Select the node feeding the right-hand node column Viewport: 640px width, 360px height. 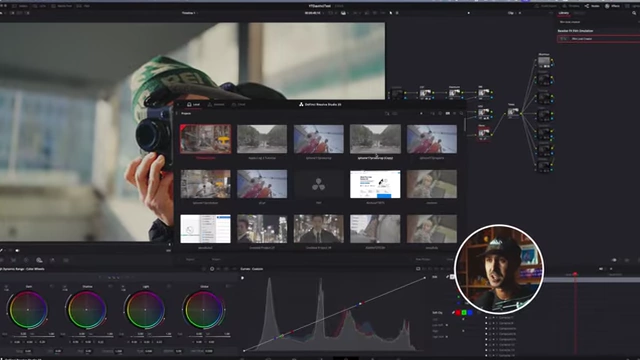[513, 112]
